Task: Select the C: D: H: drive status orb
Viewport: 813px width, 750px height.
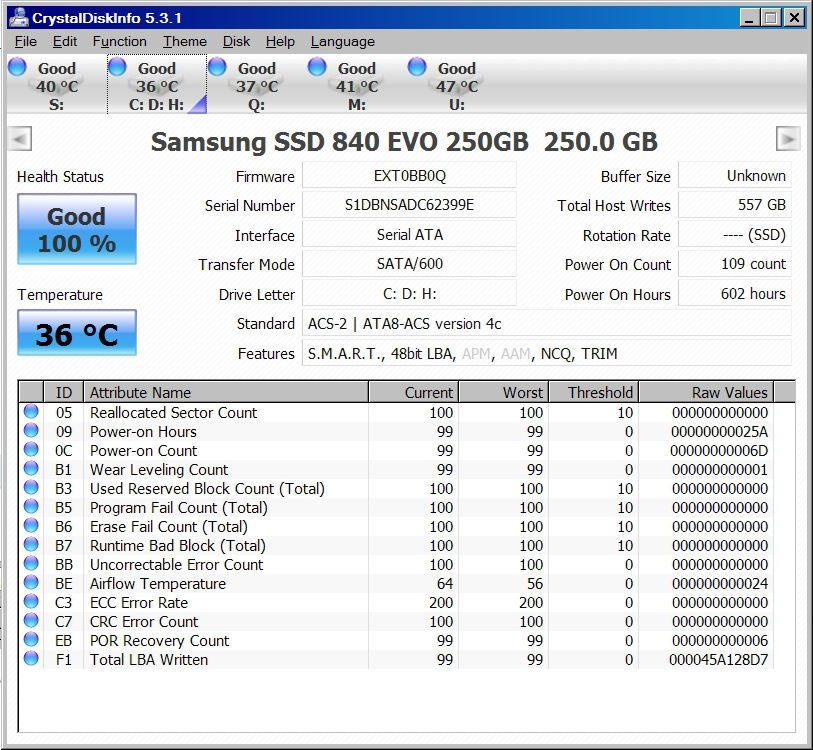Action: click(117, 66)
